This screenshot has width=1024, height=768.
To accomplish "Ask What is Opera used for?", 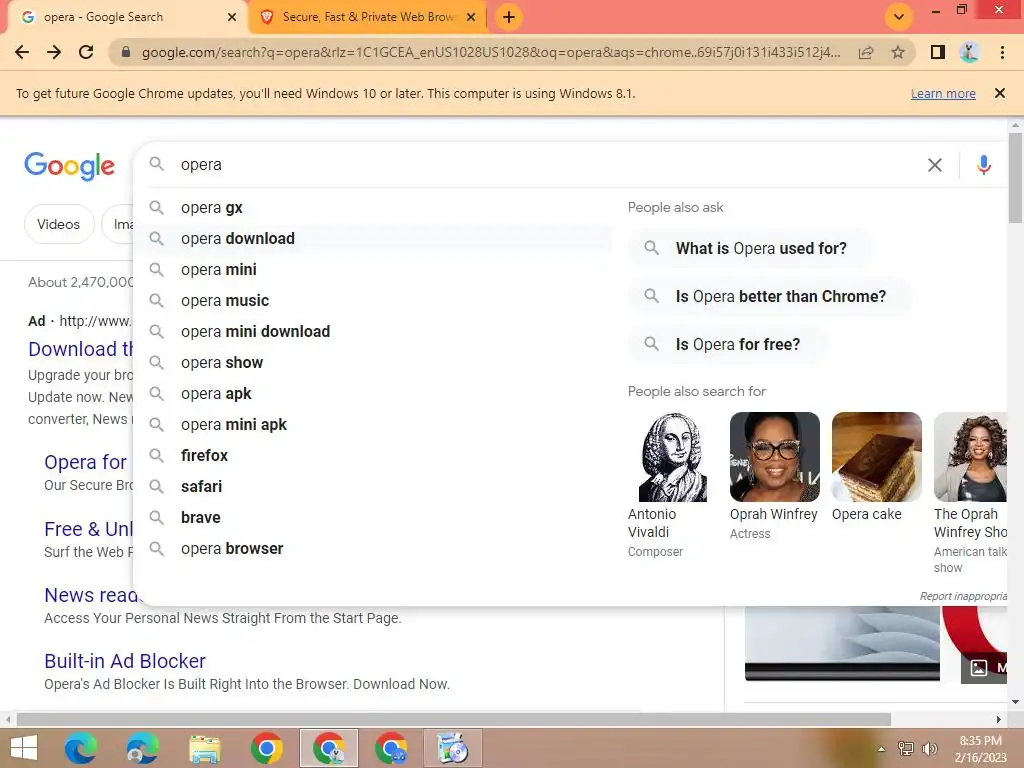I will [x=750, y=248].
